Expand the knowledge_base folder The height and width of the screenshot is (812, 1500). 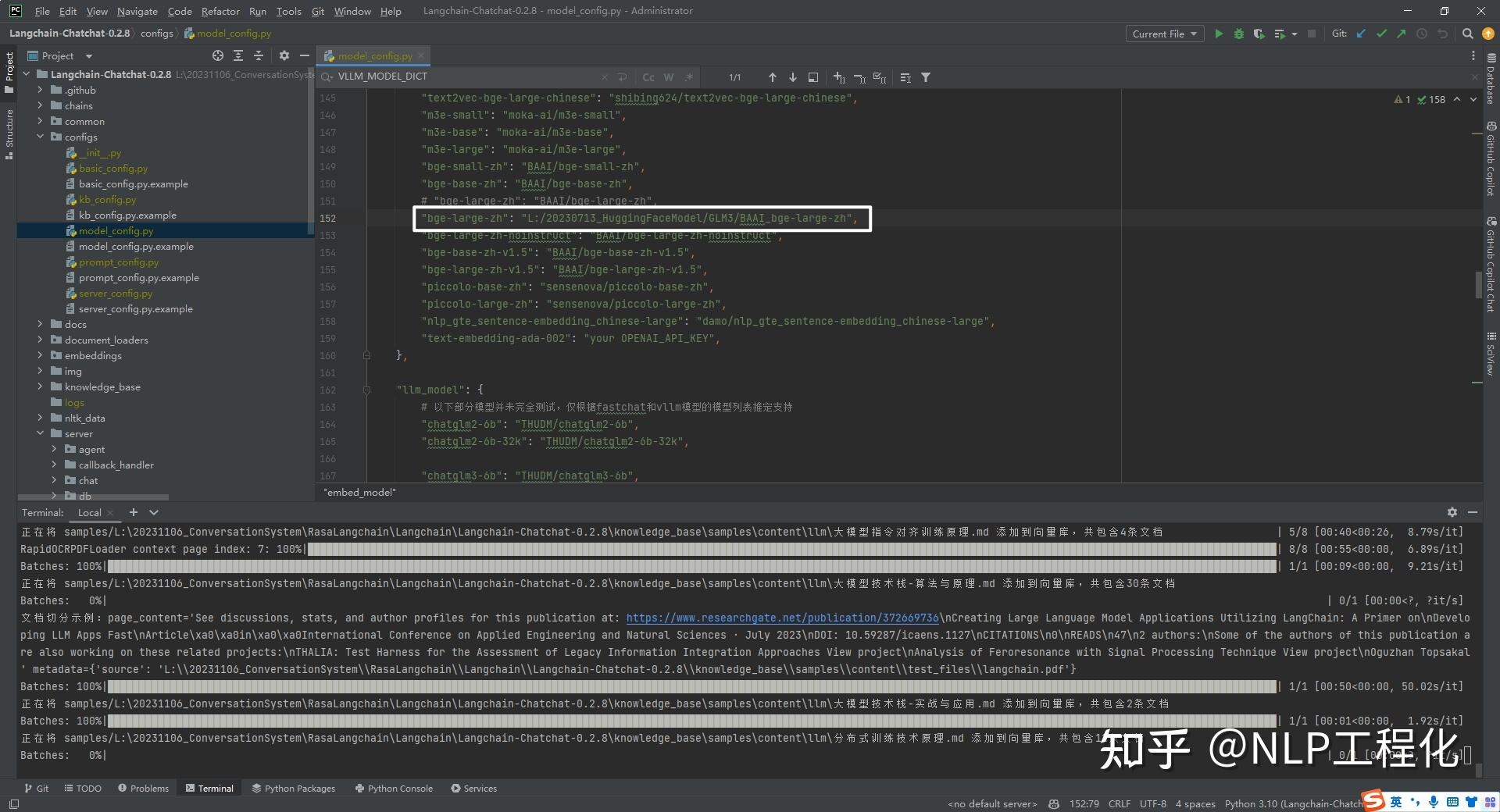(x=40, y=386)
